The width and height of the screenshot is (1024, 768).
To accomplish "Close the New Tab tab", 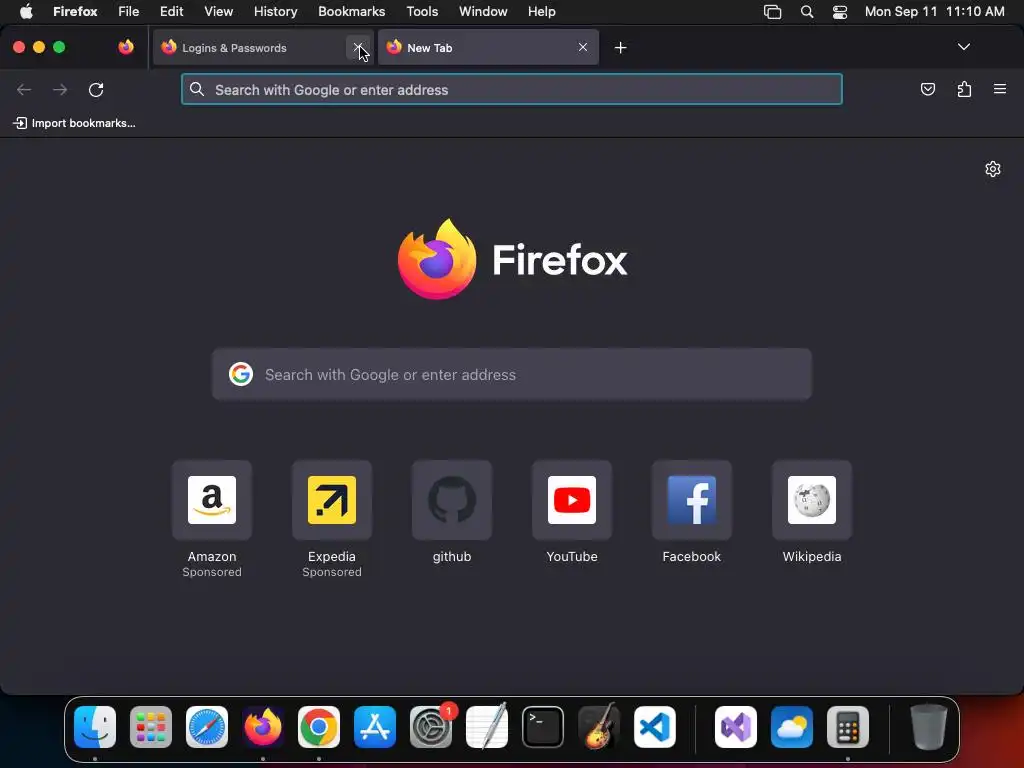I will [583, 47].
